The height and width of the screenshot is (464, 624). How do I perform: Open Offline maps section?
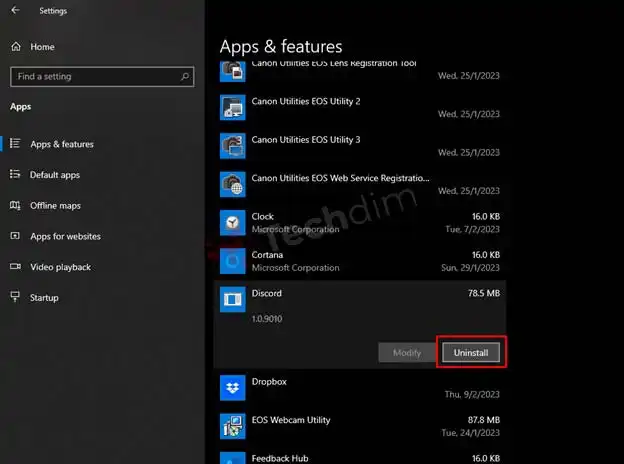[102, 205]
